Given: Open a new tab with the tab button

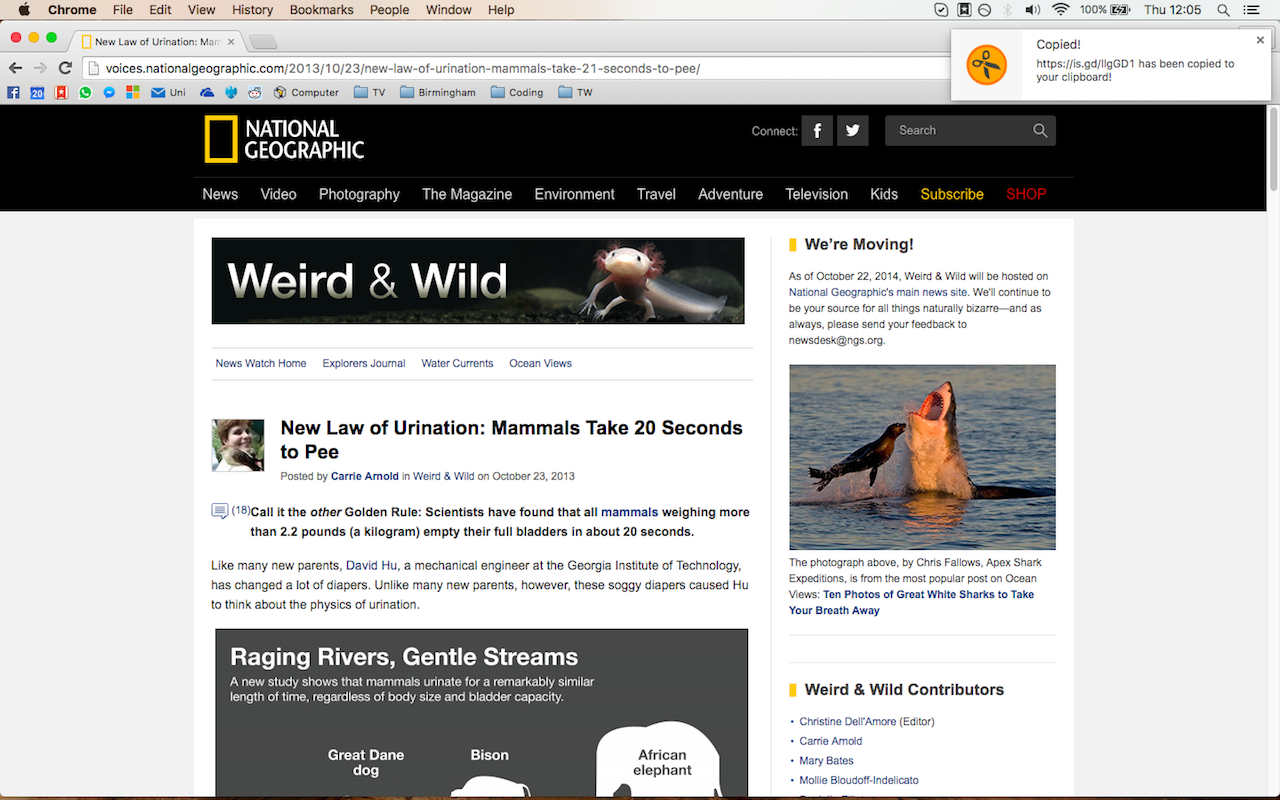Looking at the screenshot, I should coord(262,42).
